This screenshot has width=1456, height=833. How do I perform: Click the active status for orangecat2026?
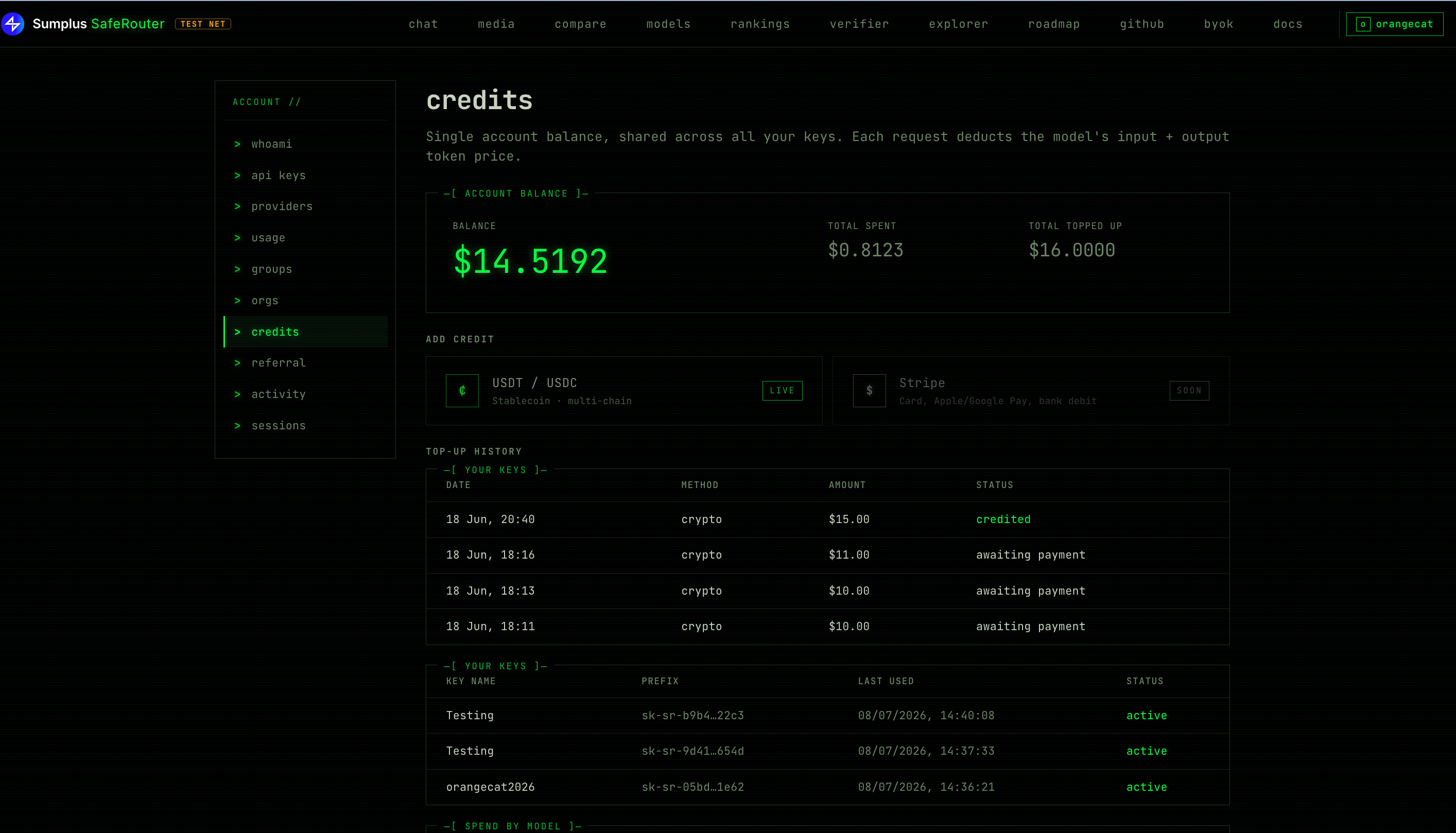click(1147, 787)
